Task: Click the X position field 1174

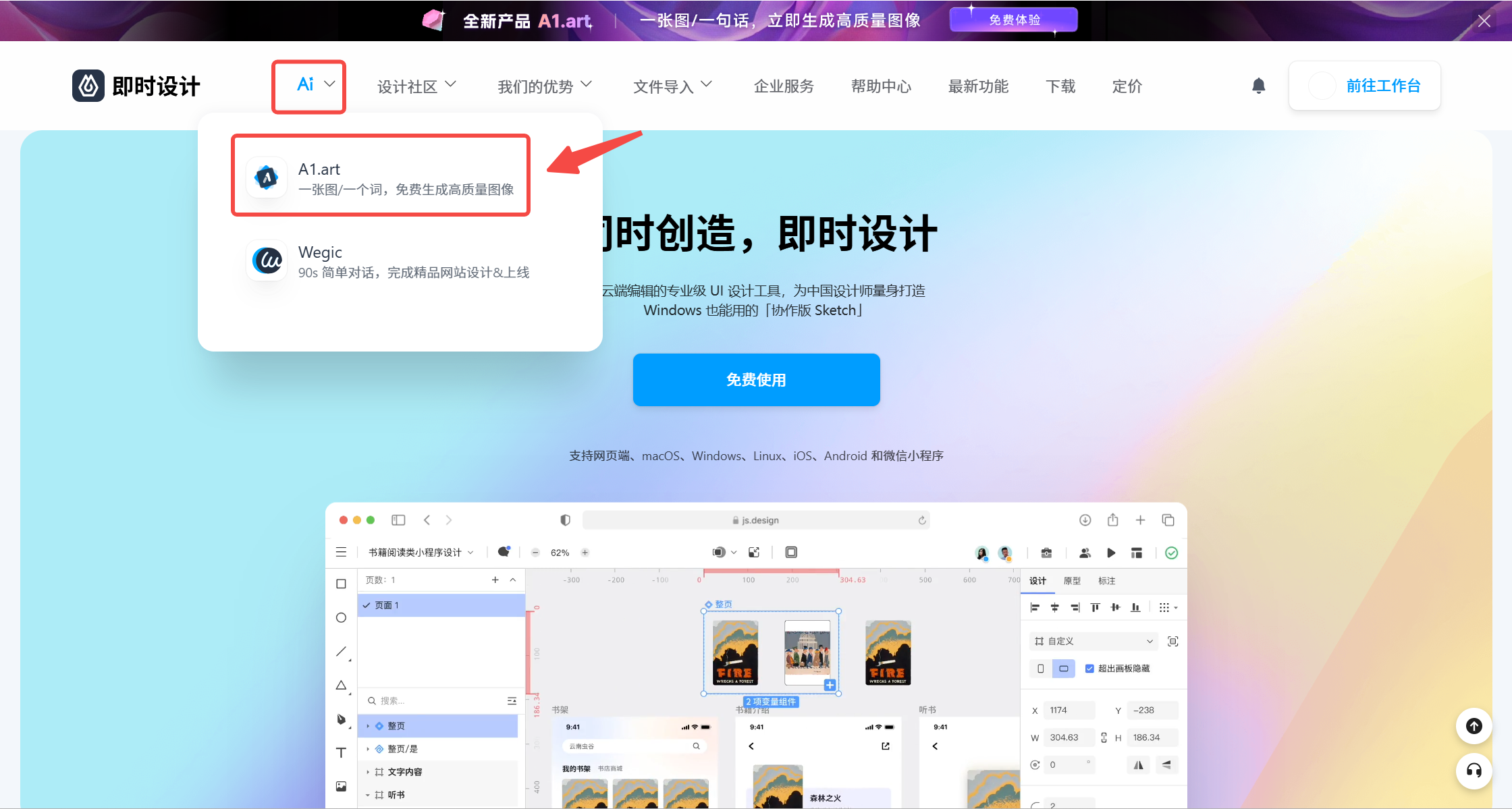Action: [x=1069, y=710]
